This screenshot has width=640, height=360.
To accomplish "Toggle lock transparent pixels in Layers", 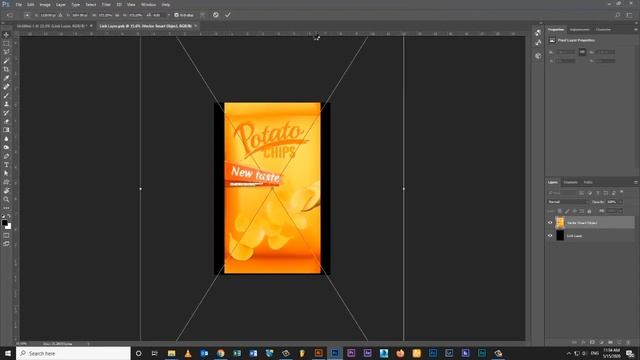I will [x=560, y=211].
